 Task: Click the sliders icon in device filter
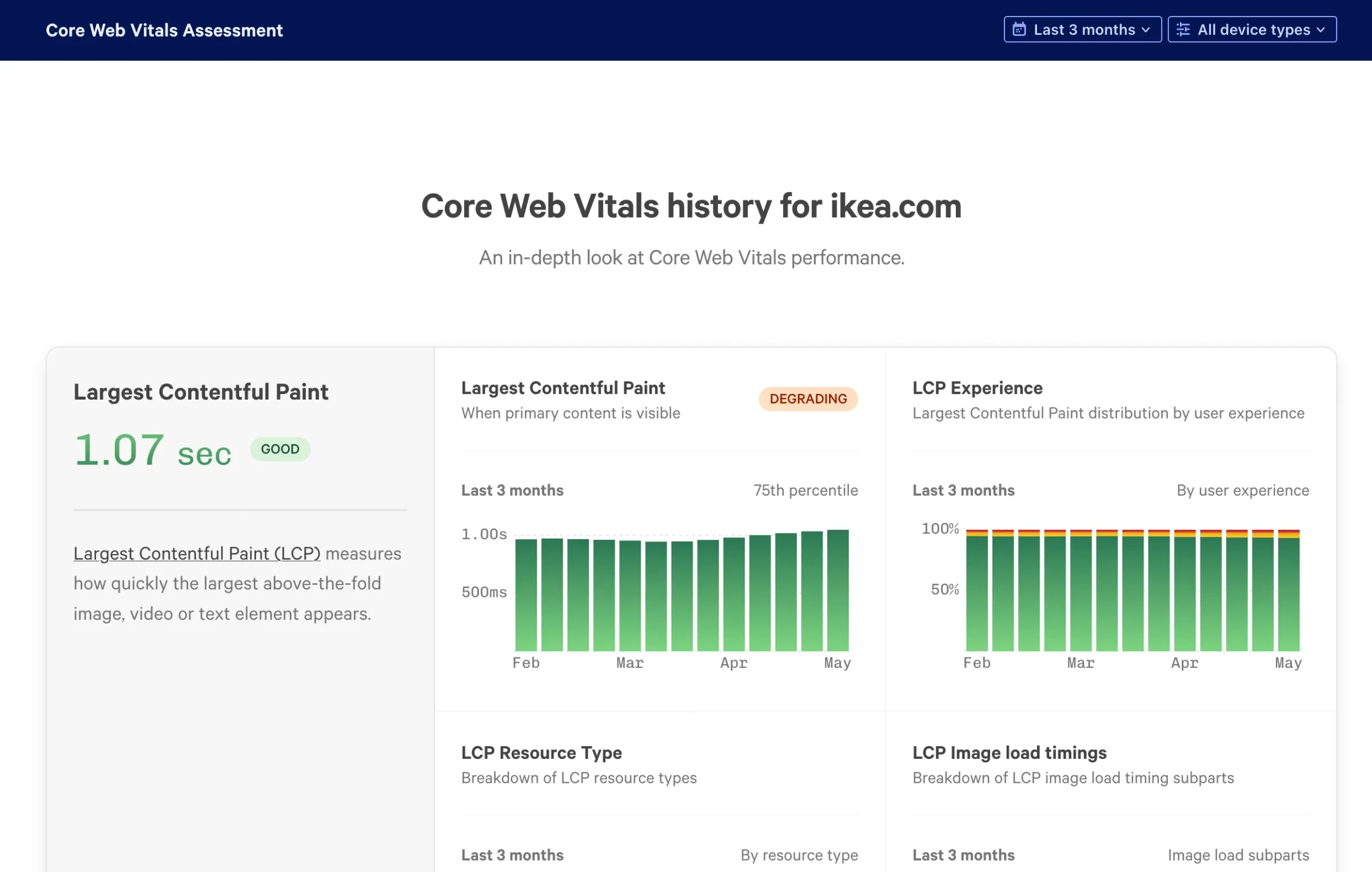[1183, 29]
